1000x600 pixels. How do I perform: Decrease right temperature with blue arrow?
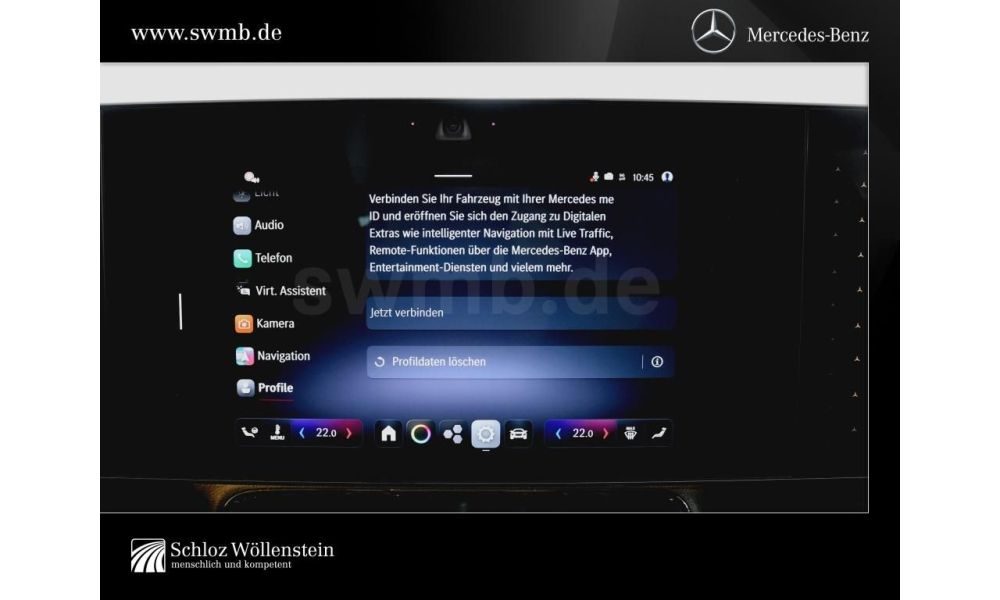pyautogui.click(x=558, y=434)
